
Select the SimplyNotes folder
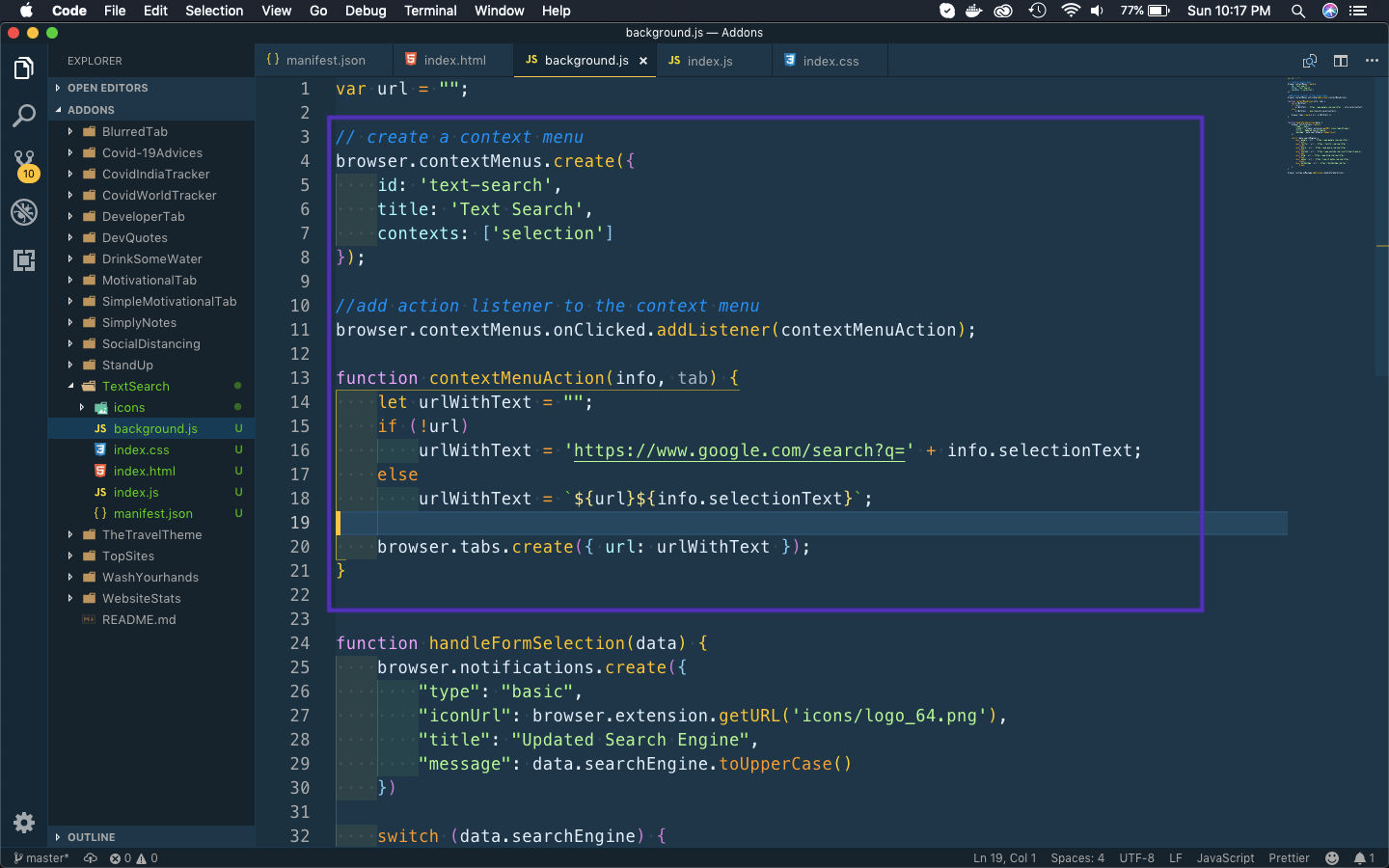tap(151, 322)
